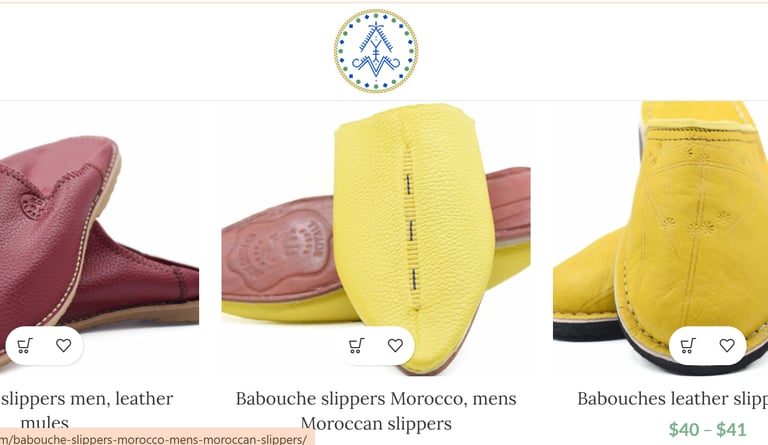Open the 'Babouches leather slipp...' product title
This screenshot has height=445, width=768.
click(672, 398)
